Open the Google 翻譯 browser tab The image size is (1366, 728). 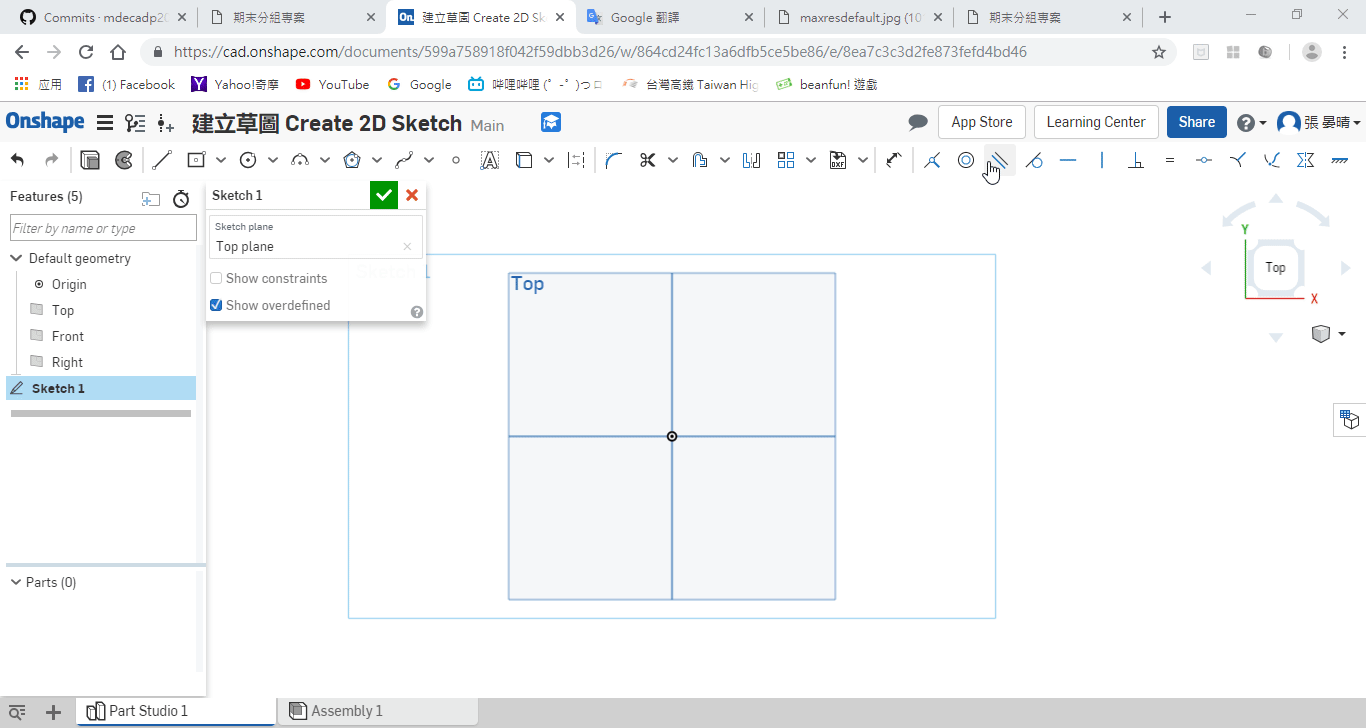tap(669, 17)
